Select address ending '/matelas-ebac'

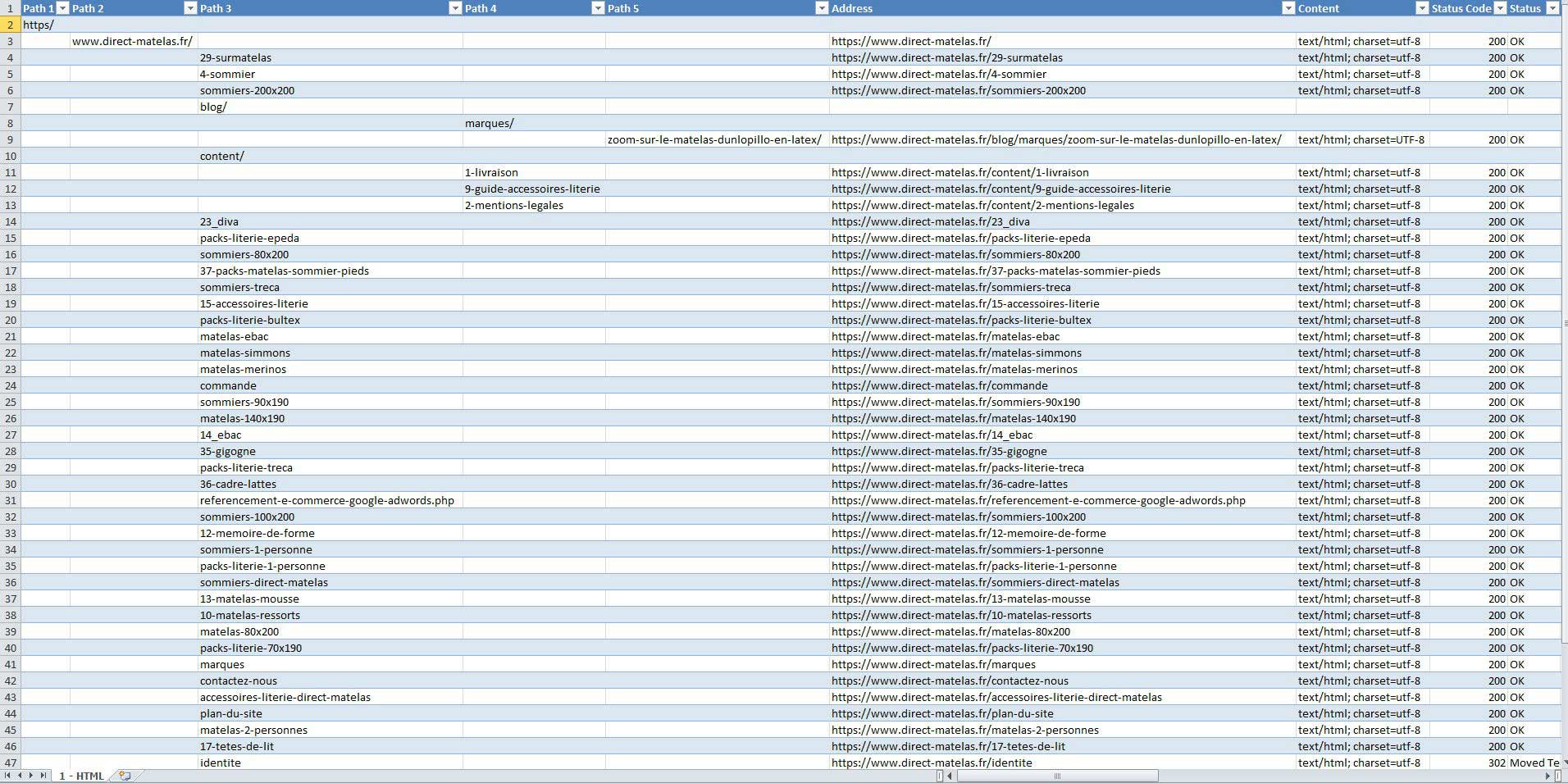1063,336
